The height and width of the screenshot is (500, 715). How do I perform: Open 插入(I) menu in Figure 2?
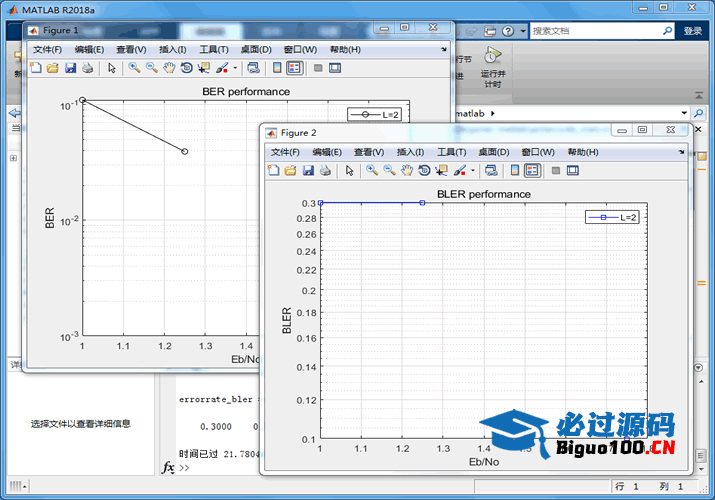pyautogui.click(x=410, y=152)
